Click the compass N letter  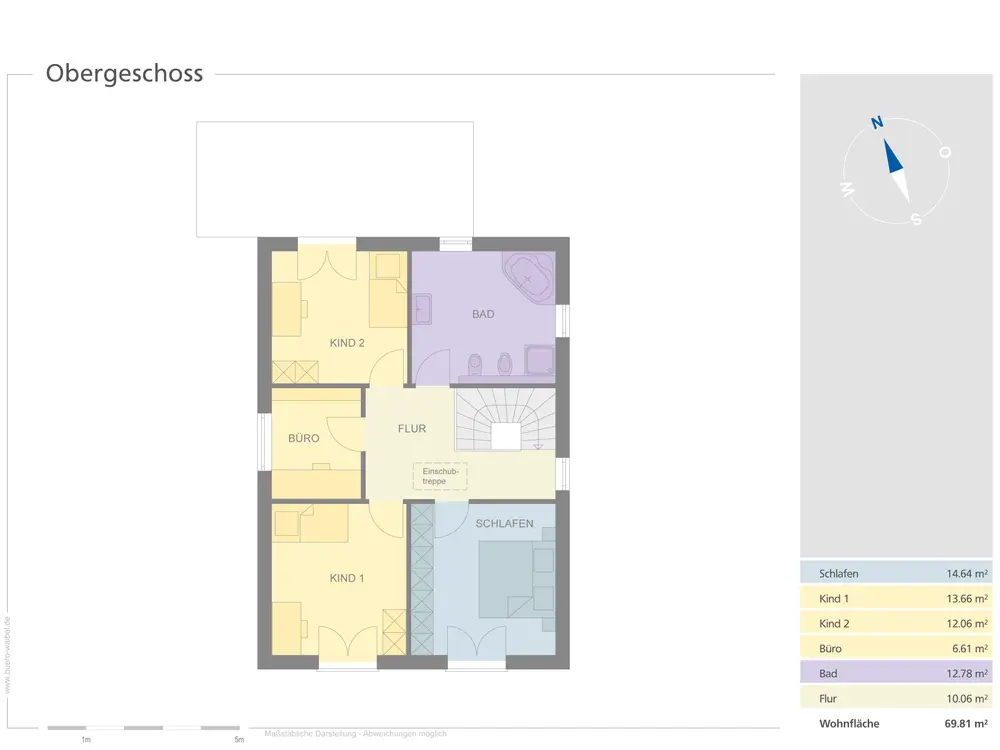tap(877, 122)
